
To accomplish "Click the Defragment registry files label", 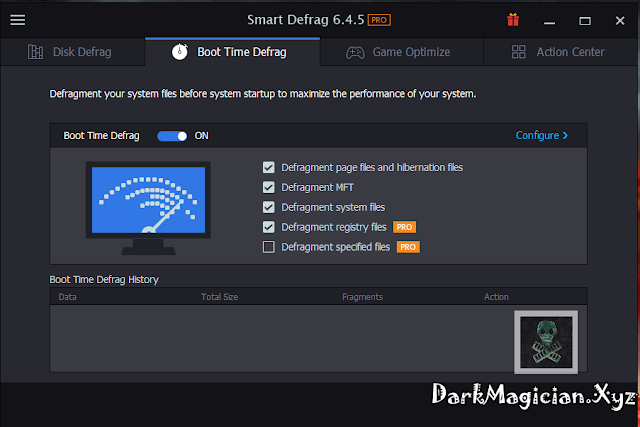I will (334, 227).
